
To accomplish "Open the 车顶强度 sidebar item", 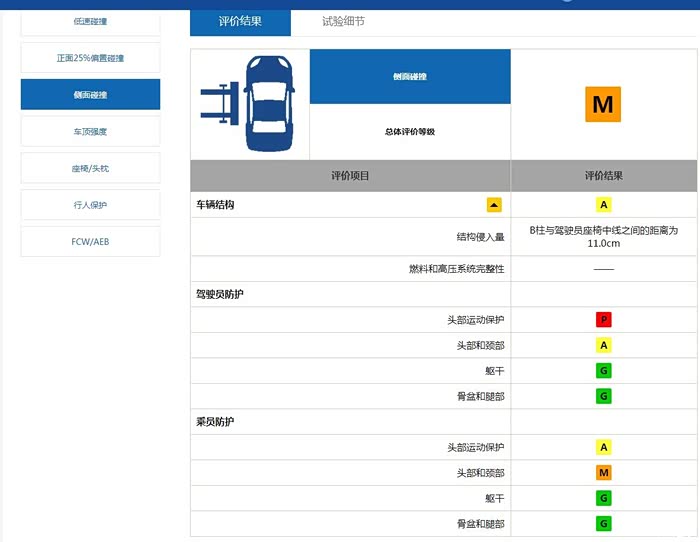I will coord(90,131).
